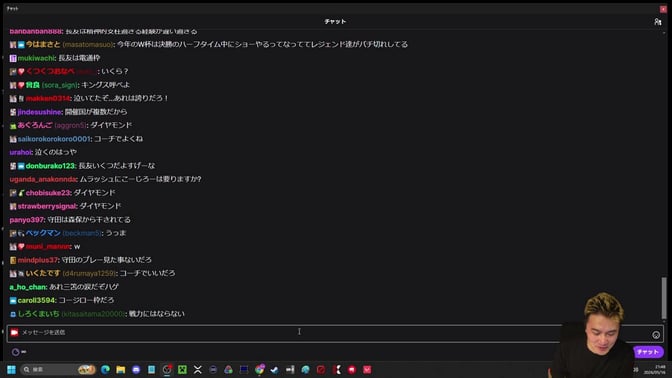Click the channel points icon below the input
672x378 pixels.
[15, 352]
